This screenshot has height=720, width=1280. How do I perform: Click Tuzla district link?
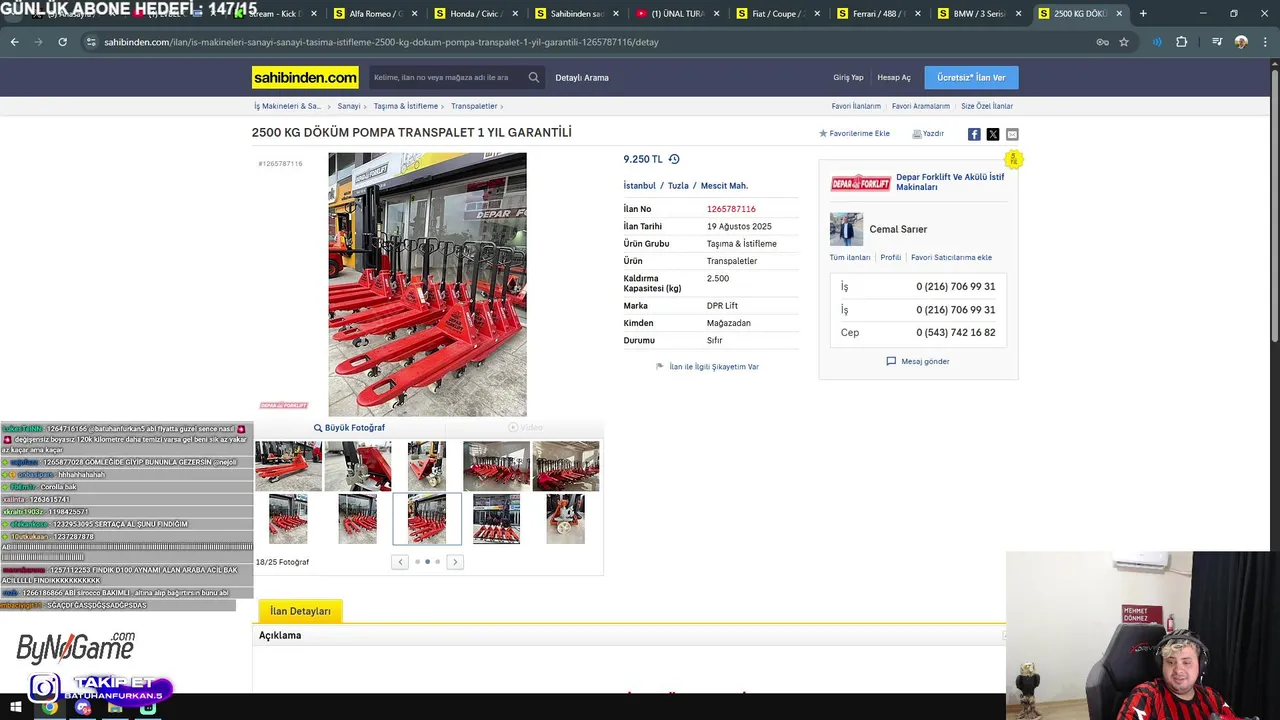tap(678, 185)
